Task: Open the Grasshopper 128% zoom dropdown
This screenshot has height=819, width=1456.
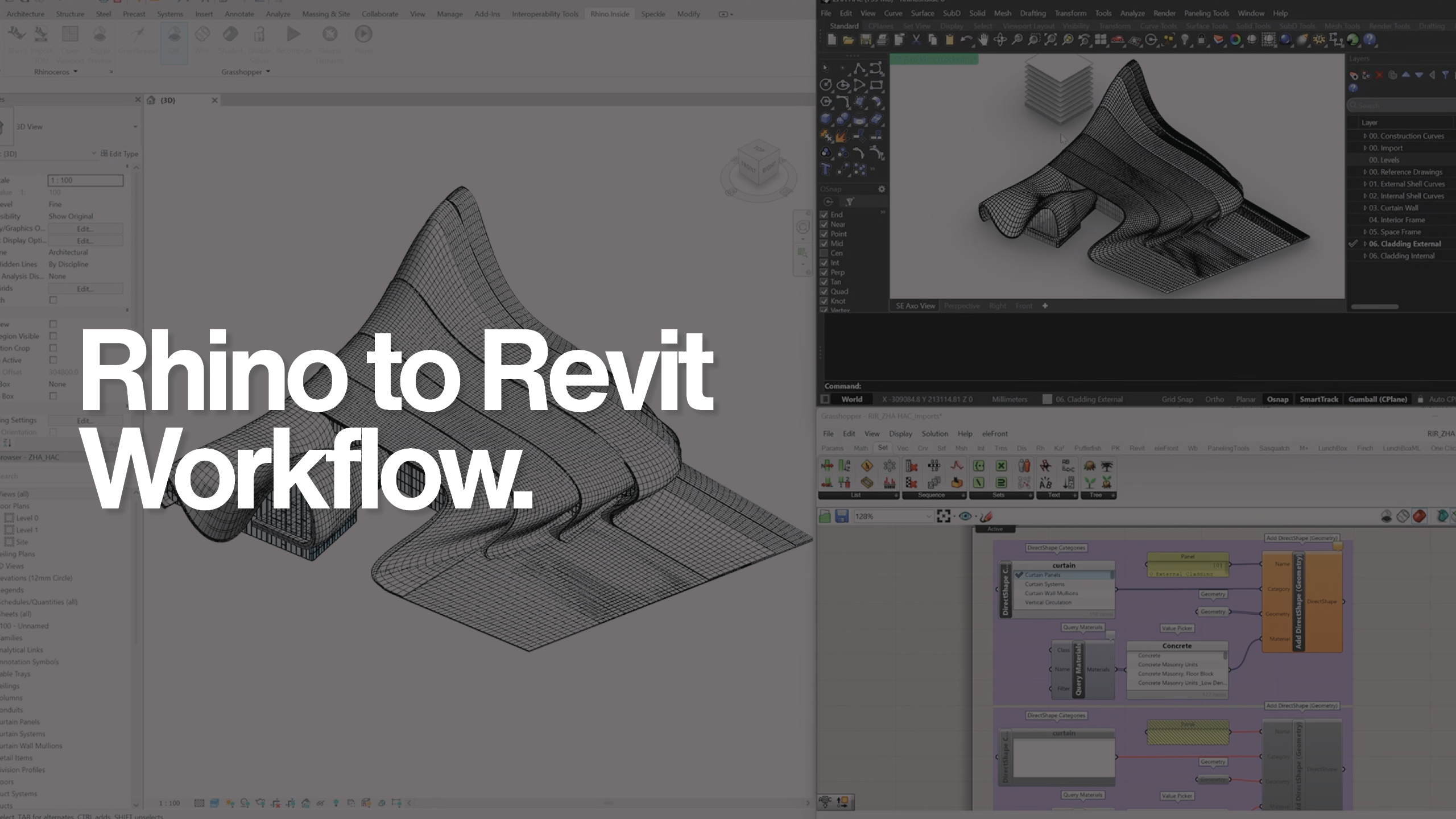Action: 929,515
